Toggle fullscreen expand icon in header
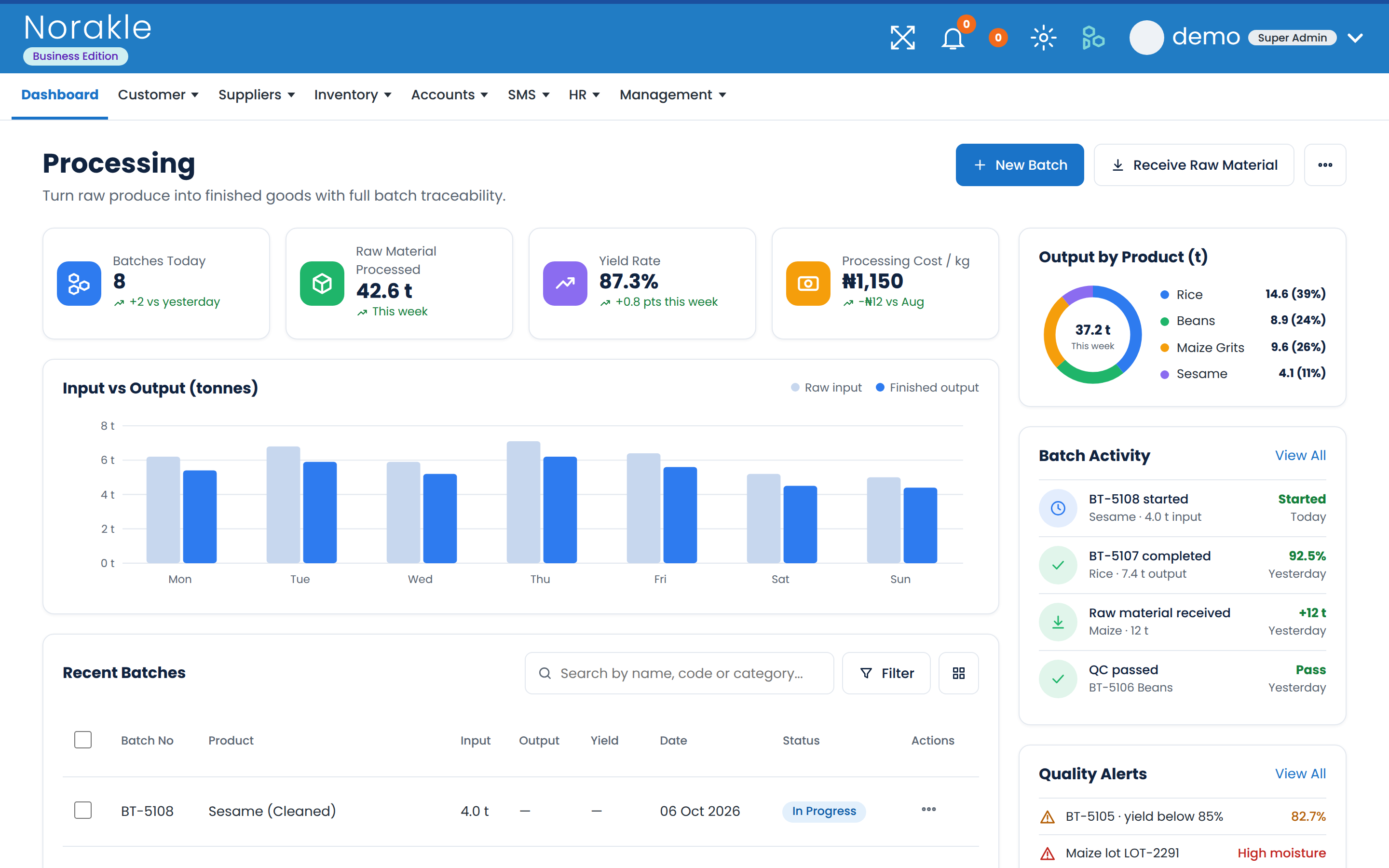Screen dimensions: 1389x868 pyautogui.click(x=902, y=38)
